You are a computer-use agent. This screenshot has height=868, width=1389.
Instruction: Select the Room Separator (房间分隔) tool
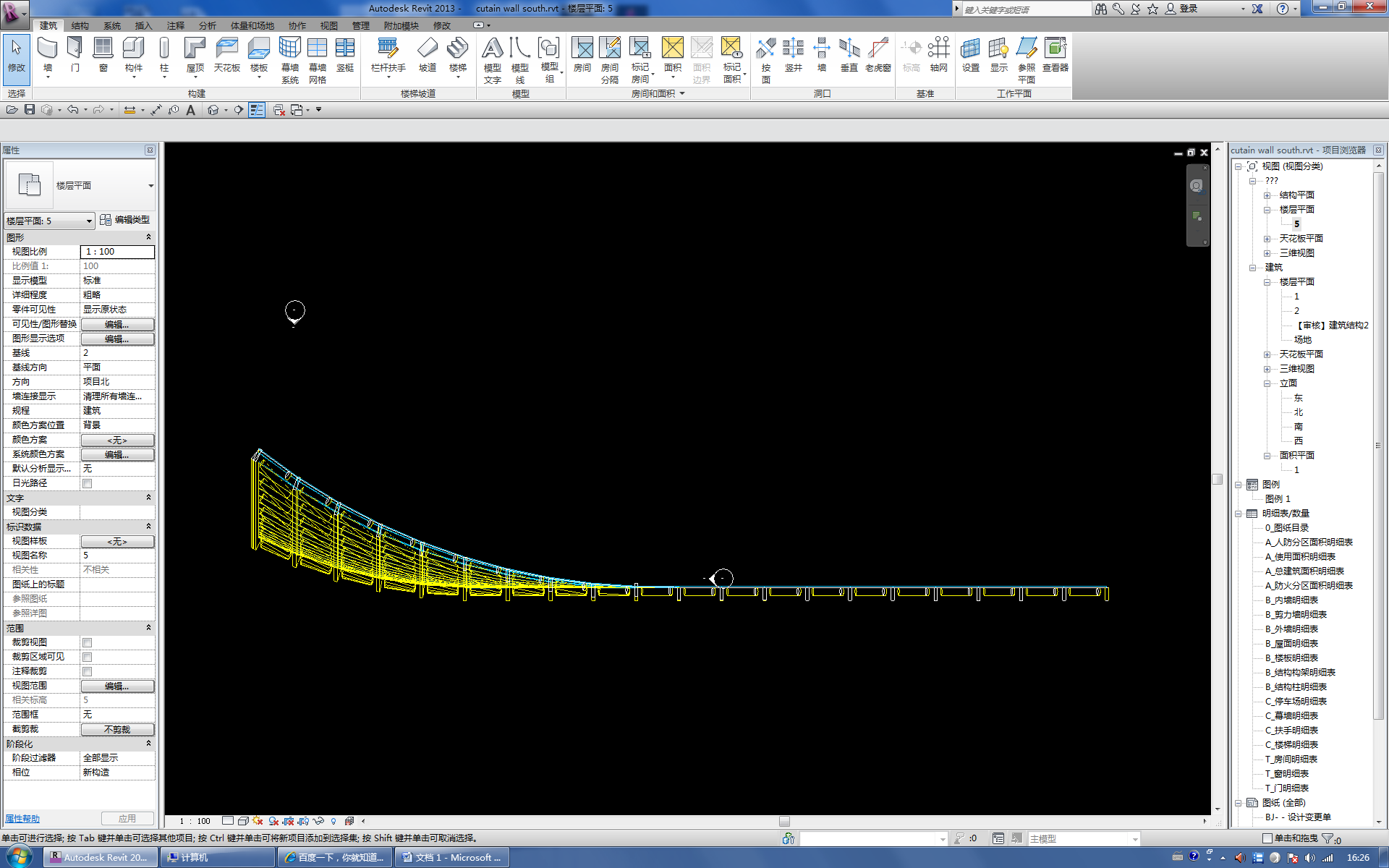coord(610,60)
